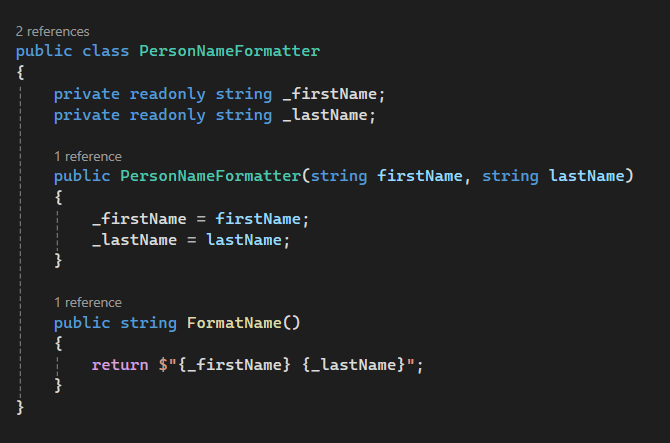
Task: Click inside the interpolated string in the return statement
Action: (x=290, y=364)
